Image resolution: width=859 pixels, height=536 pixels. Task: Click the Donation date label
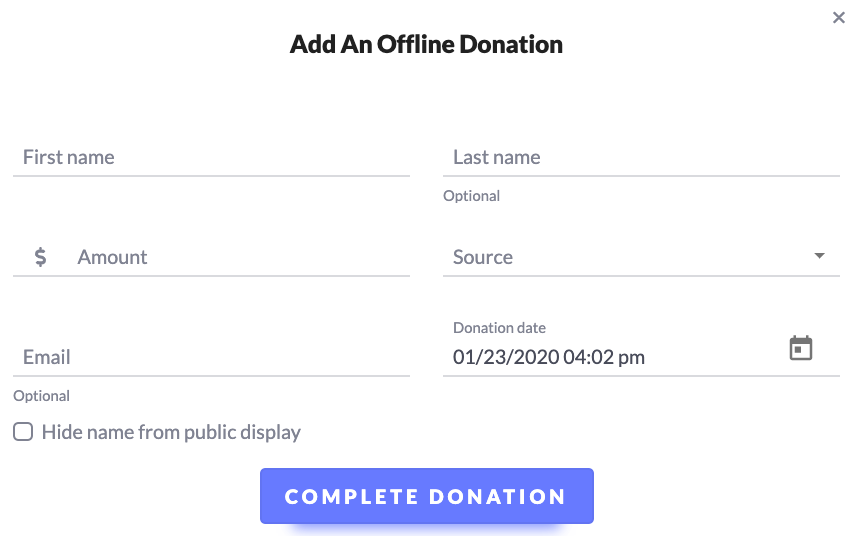click(x=499, y=328)
